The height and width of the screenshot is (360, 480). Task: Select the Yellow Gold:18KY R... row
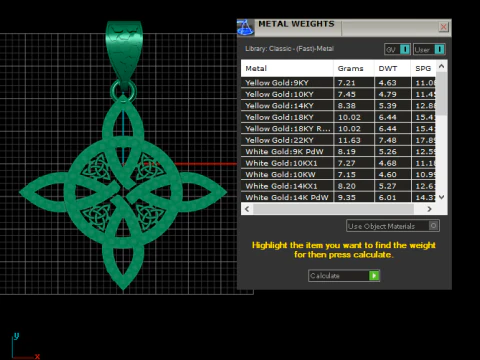338,129
